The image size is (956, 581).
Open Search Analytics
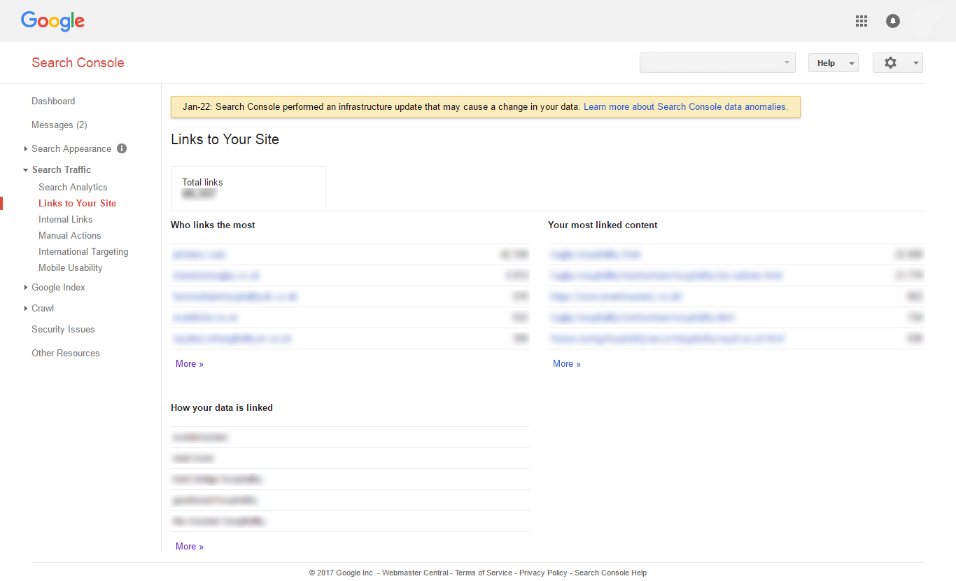point(73,187)
